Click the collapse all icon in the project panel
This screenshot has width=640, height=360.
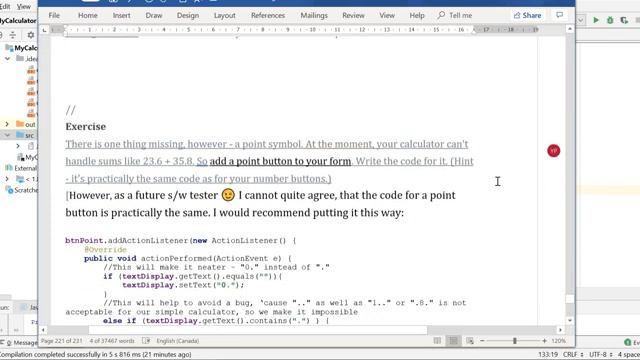click(13, 35)
